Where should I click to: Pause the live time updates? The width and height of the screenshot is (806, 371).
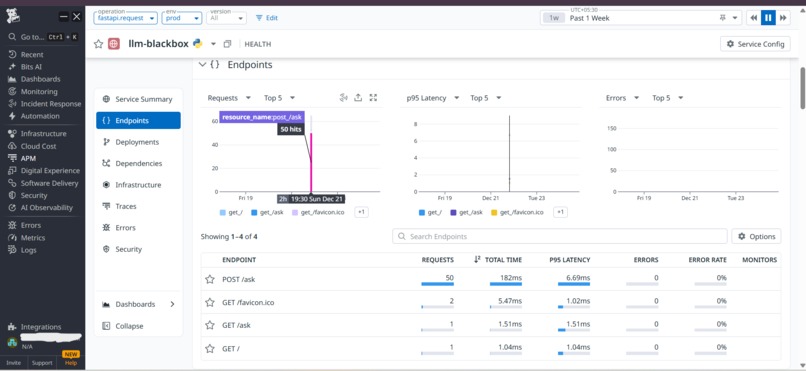(x=768, y=18)
